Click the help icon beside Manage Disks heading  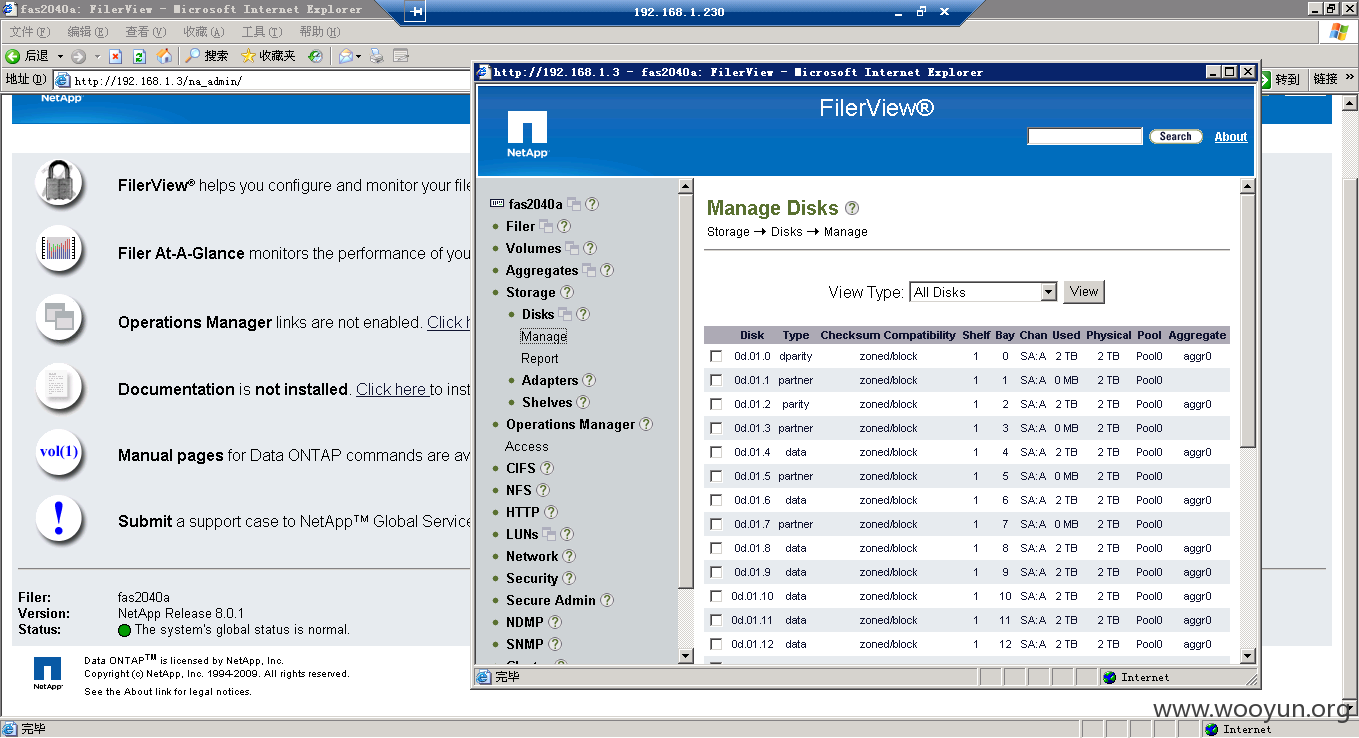pyautogui.click(x=852, y=208)
